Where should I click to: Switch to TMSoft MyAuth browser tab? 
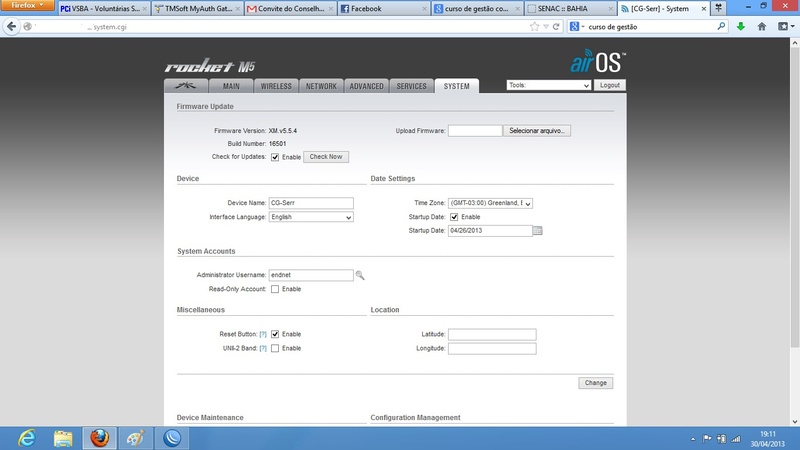coord(196,9)
